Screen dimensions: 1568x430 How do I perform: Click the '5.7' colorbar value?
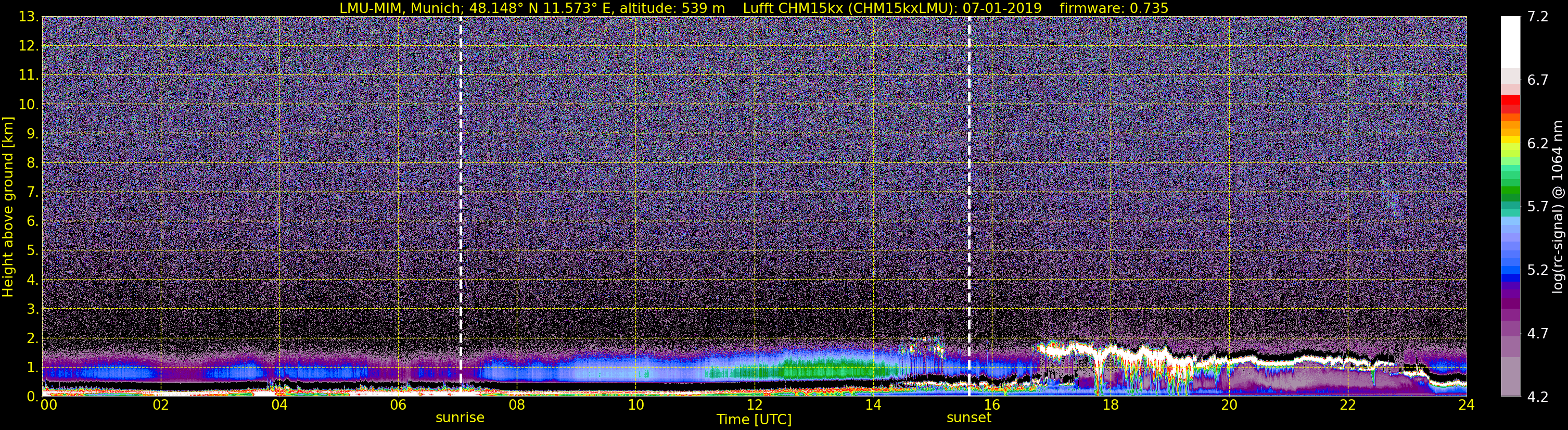[1538, 207]
